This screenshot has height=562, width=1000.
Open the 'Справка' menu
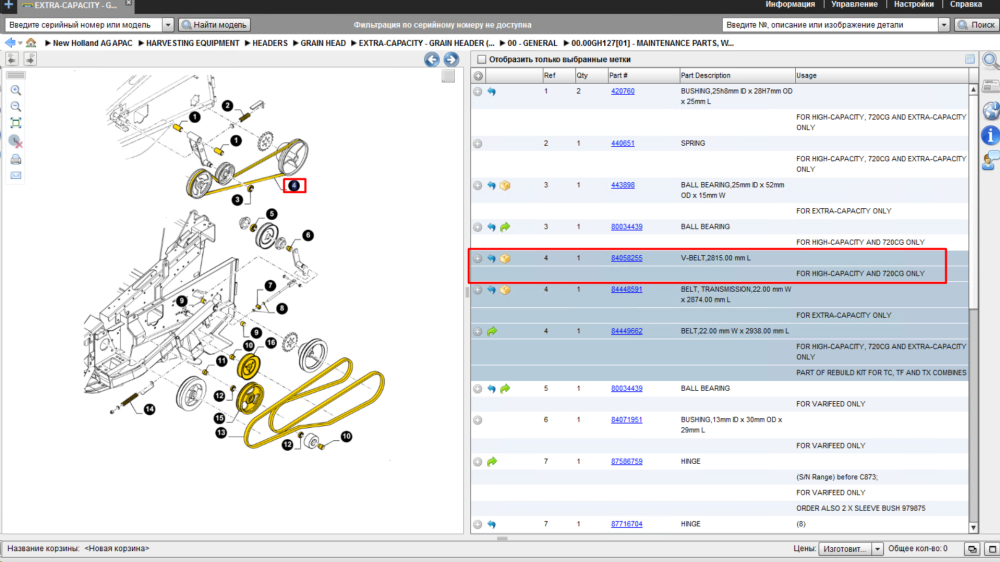[x=966, y=4]
